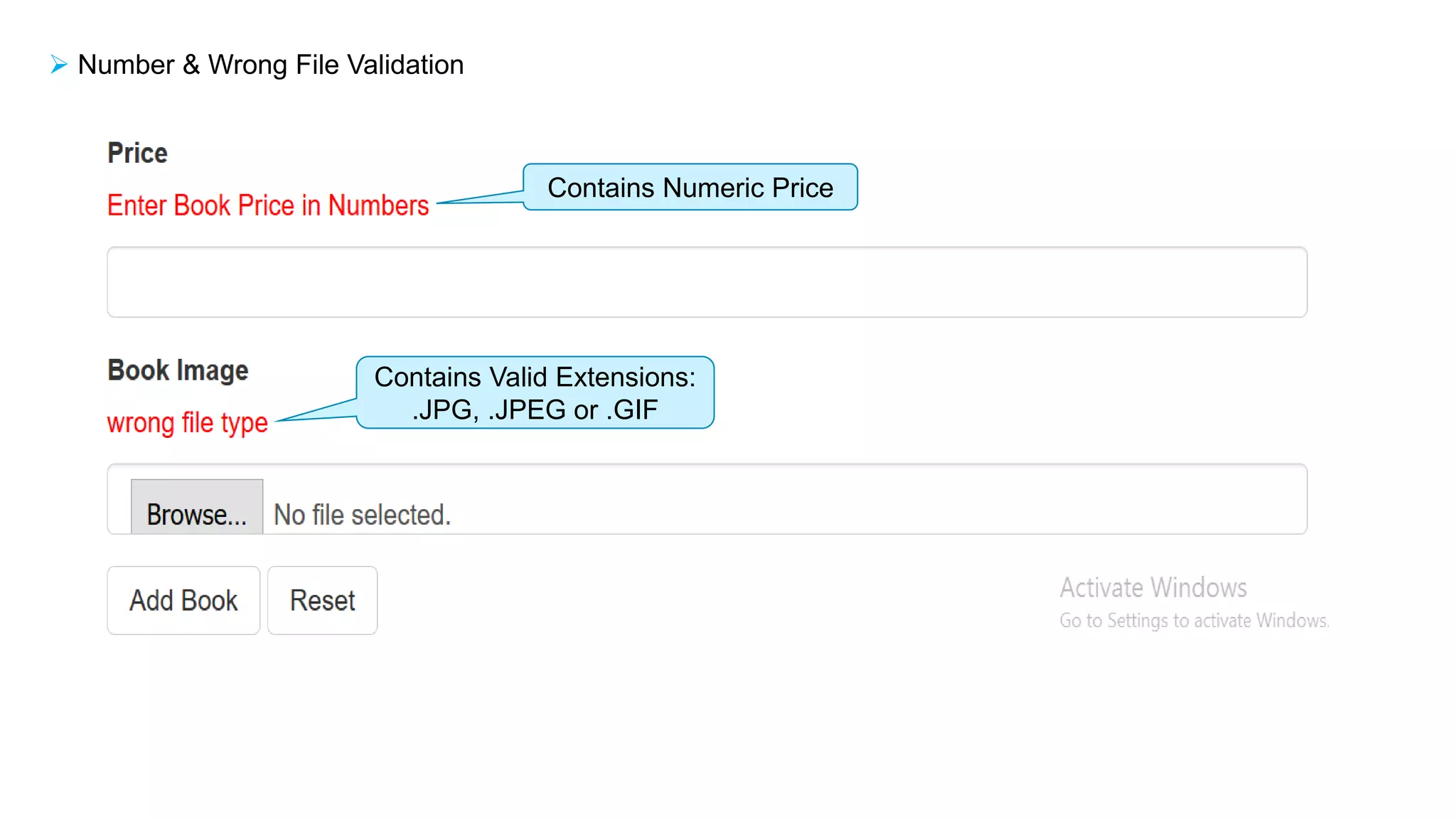Image resolution: width=1456 pixels, height=819 pixels.
Task: Click the bold Price field label
Action: tap(137, 153)
